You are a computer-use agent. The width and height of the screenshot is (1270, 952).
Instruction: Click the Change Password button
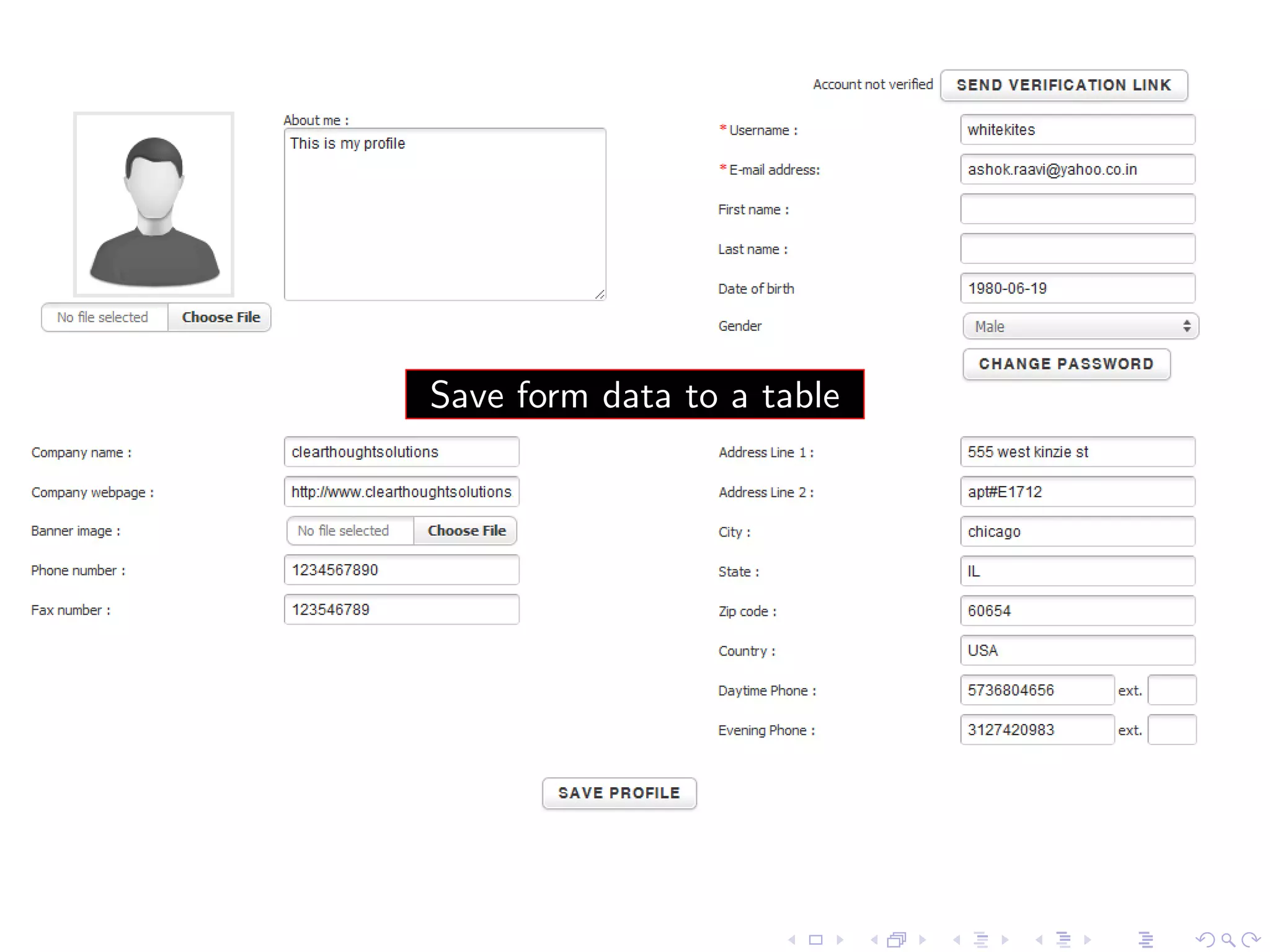coord(1067,364)
